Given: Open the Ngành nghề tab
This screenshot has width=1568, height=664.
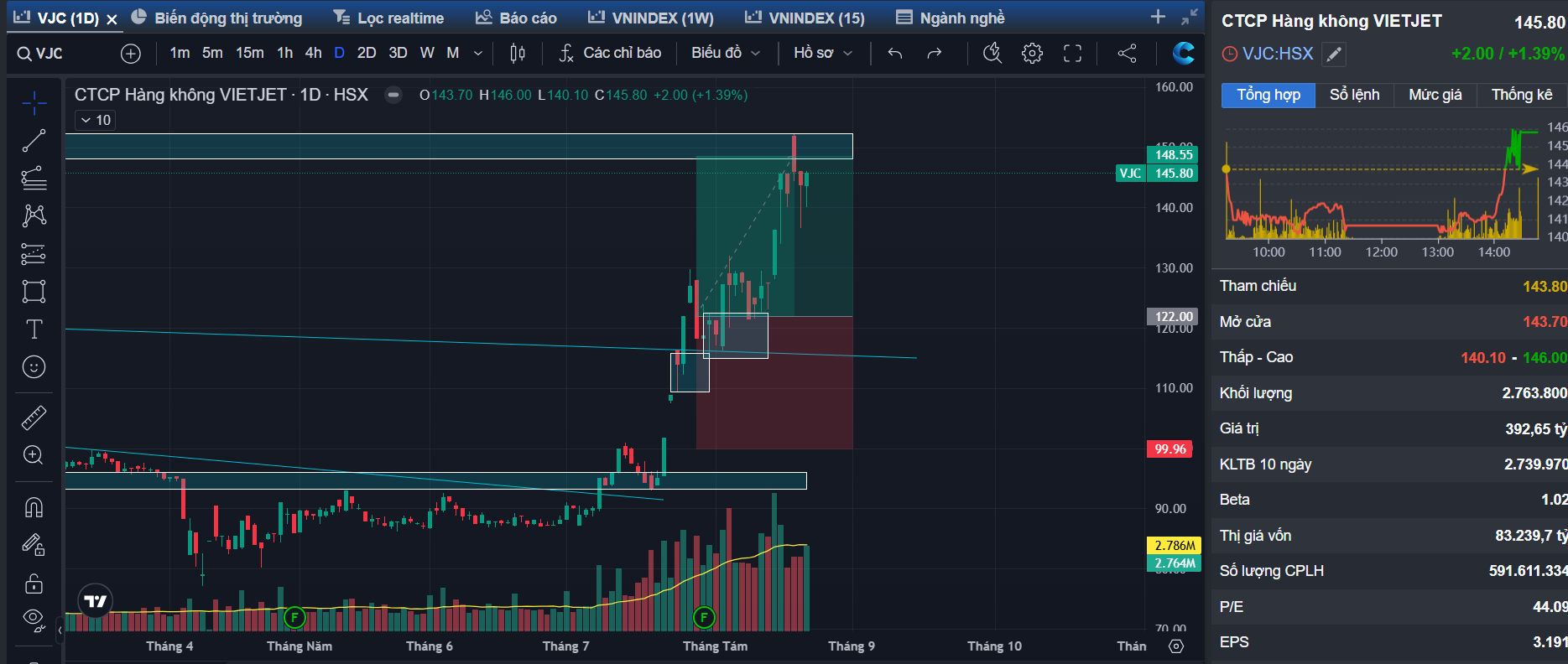Looking at the screenshot, I should tap(951, 18).
